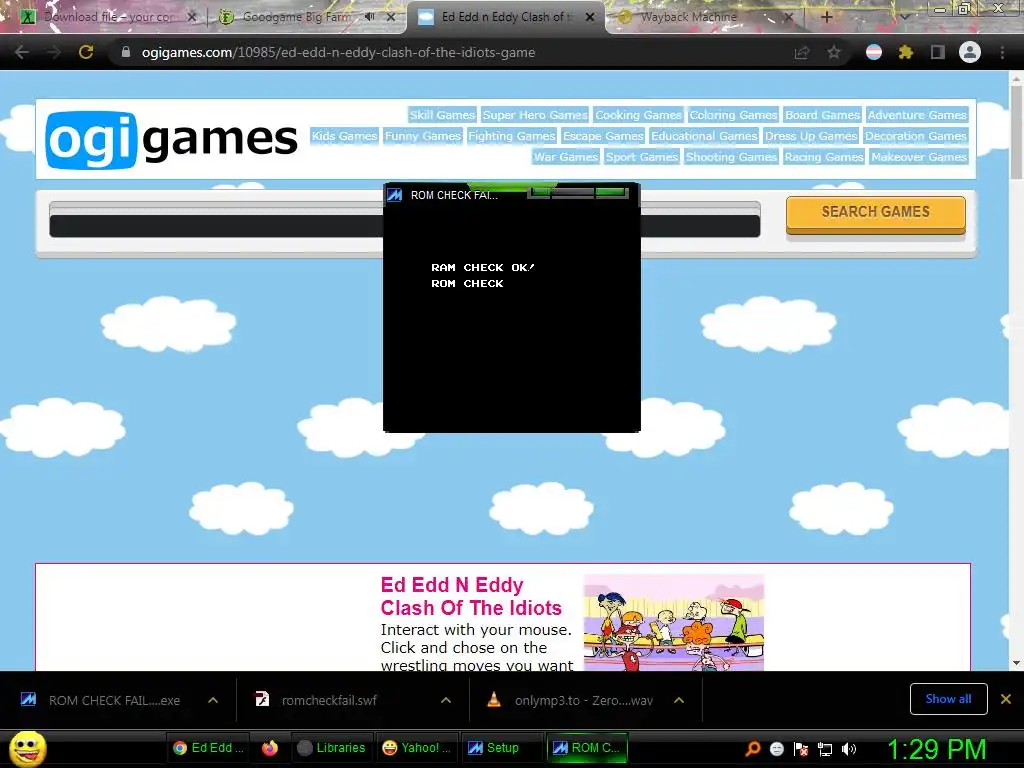The width and height of the screenshot is (1024, 768).
Task: Open the Decoration Games category
Action: click(x=915, y=136)
